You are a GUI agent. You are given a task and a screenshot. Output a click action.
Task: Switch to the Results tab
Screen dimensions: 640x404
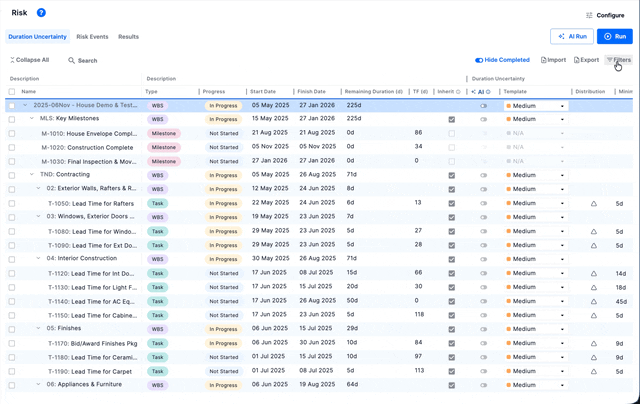[128, 37]
